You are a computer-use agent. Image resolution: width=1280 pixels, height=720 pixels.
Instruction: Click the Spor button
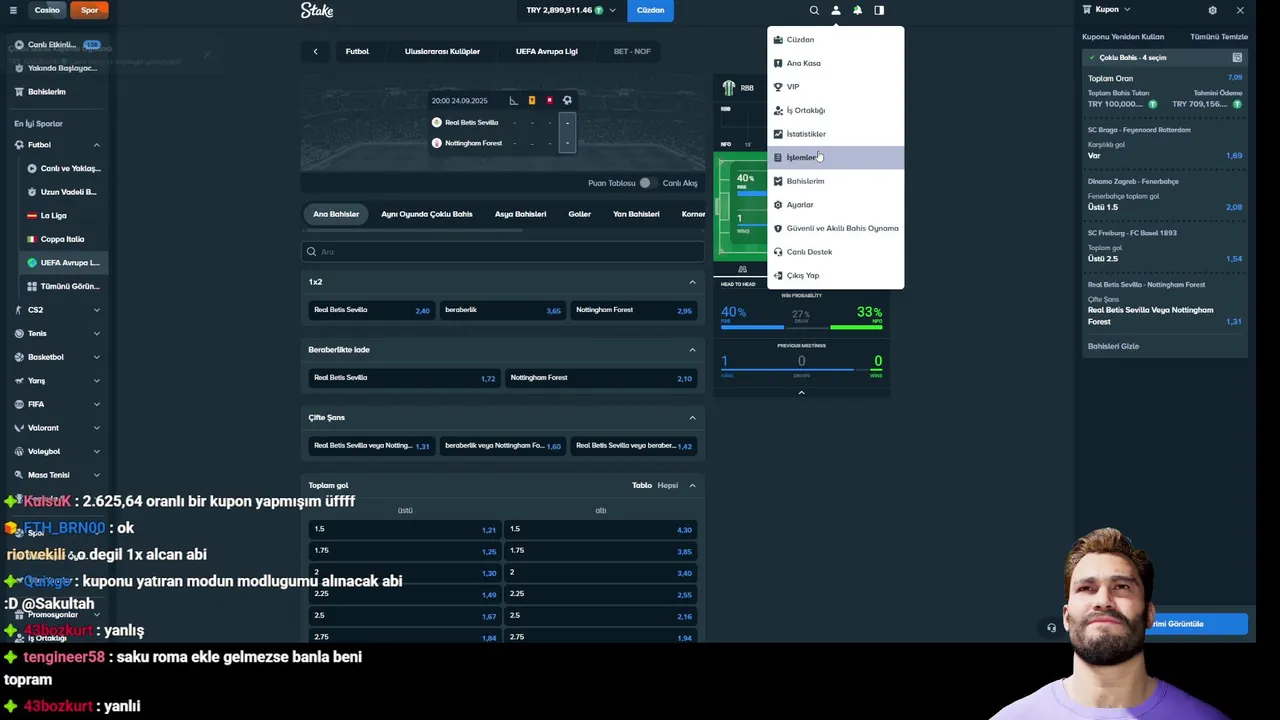pyautogui.click(x=90, y=10)
